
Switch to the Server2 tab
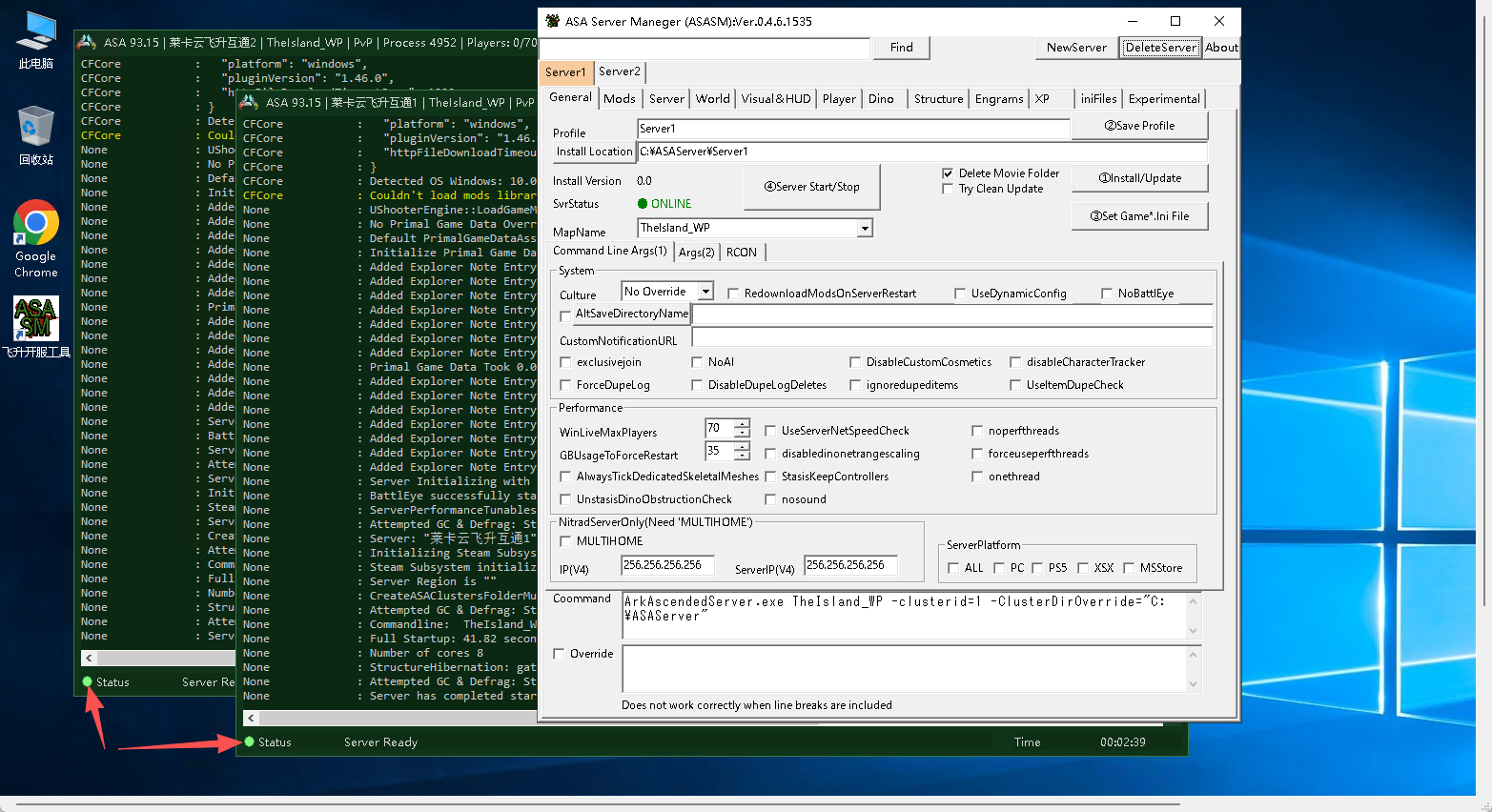coord(620,71)
